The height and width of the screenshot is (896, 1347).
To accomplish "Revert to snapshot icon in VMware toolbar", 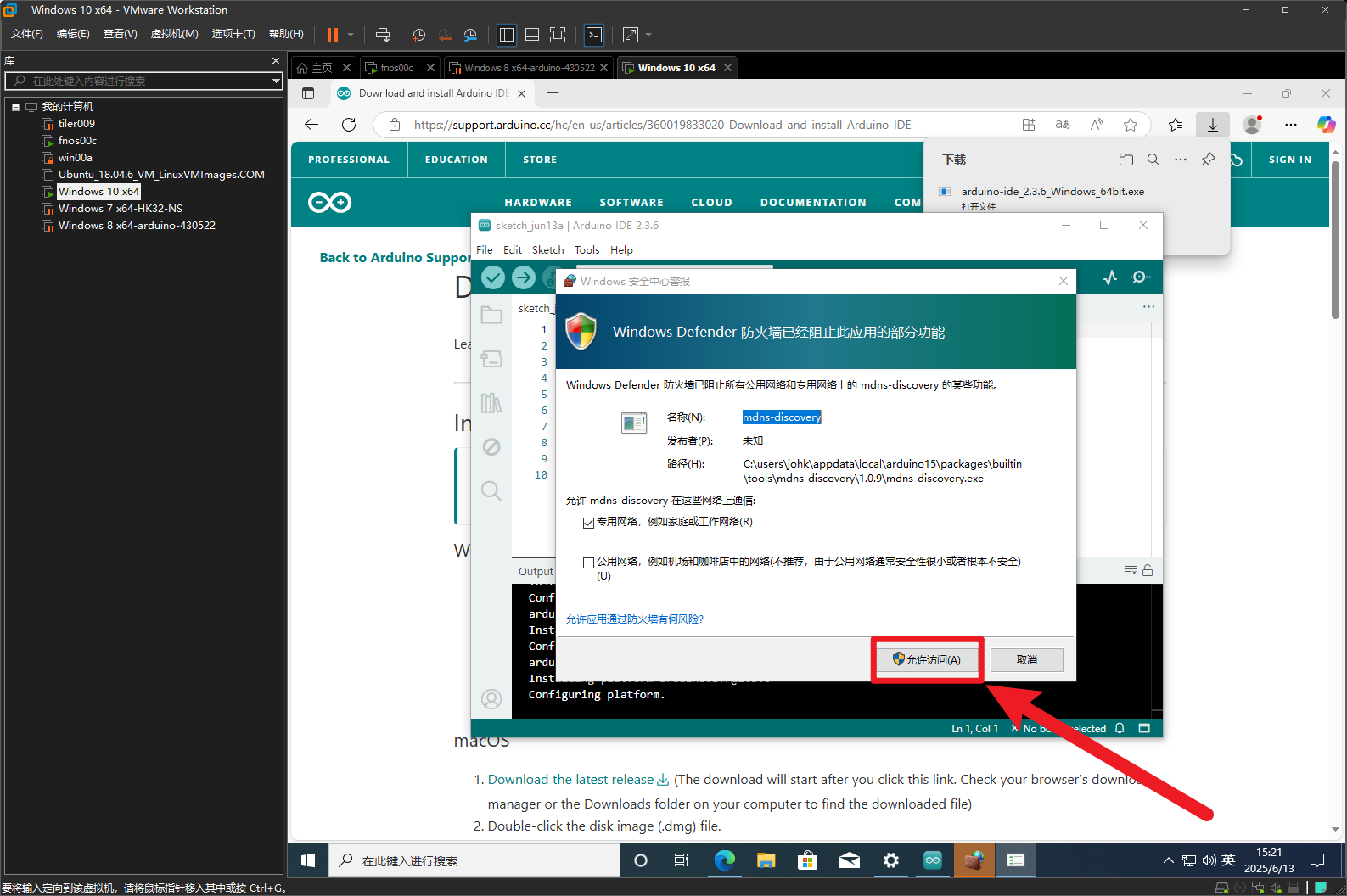I will click(445, 35).
